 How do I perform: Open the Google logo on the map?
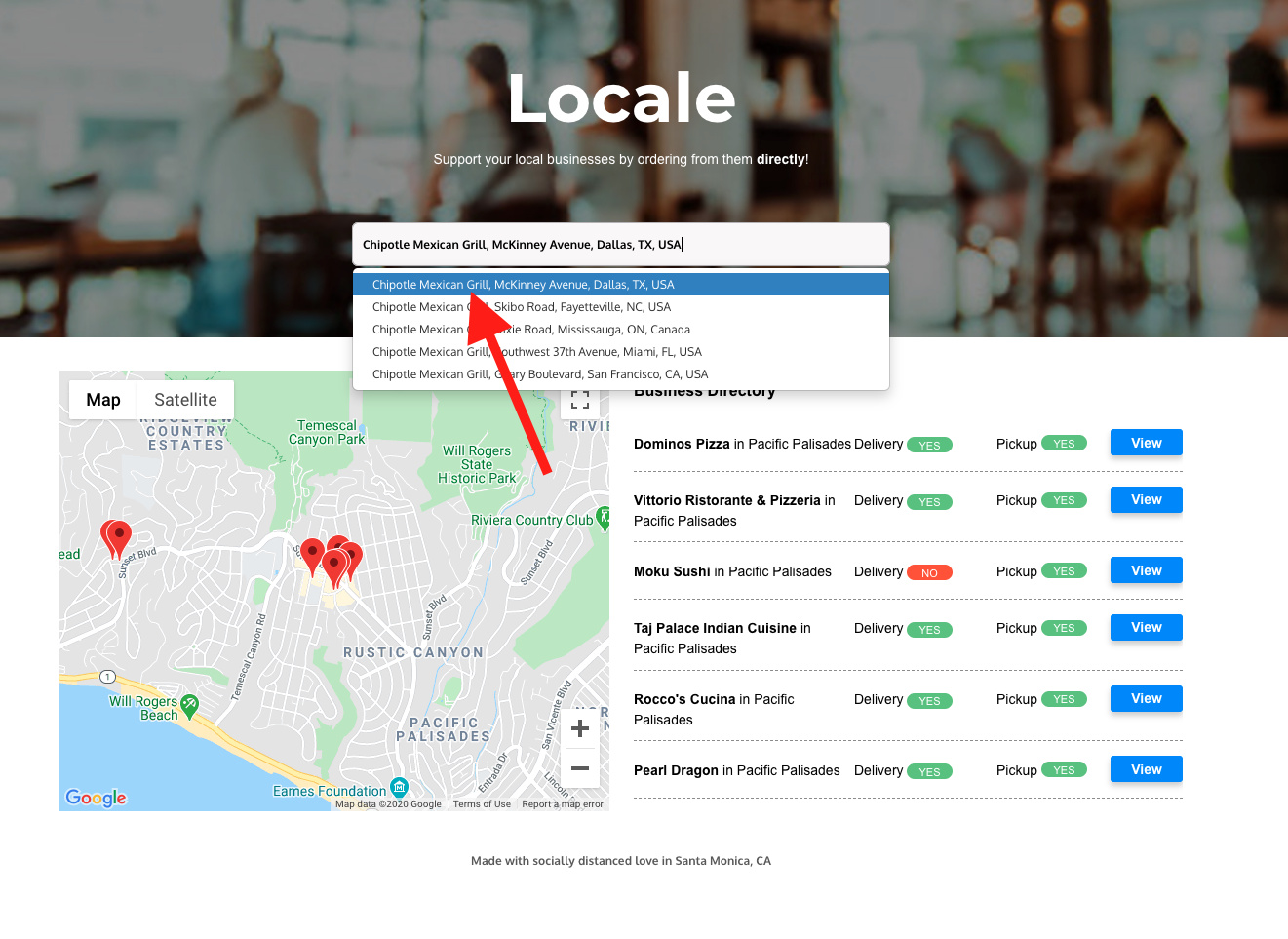pos(97,798)
